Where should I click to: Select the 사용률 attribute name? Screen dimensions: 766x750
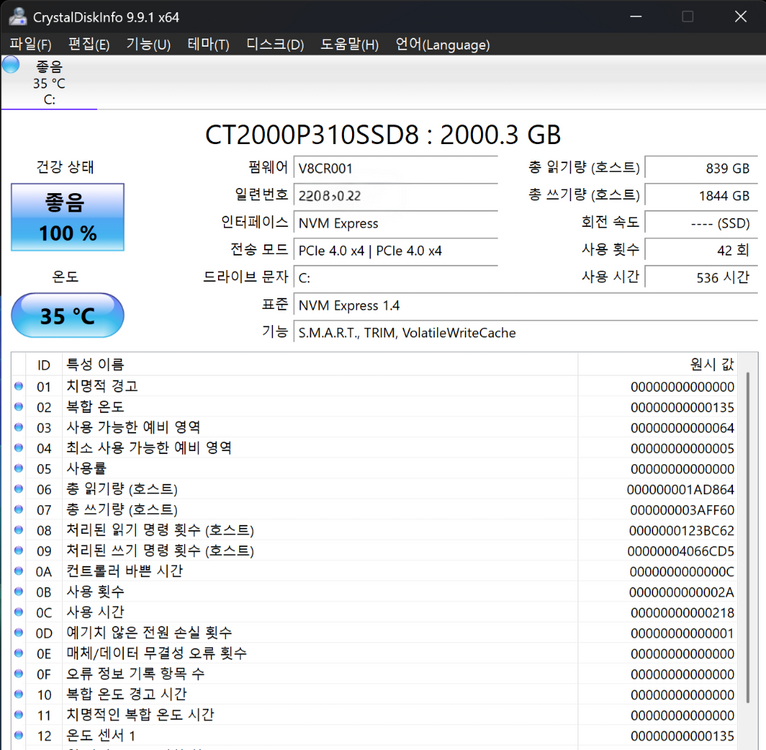click(86, 468)
